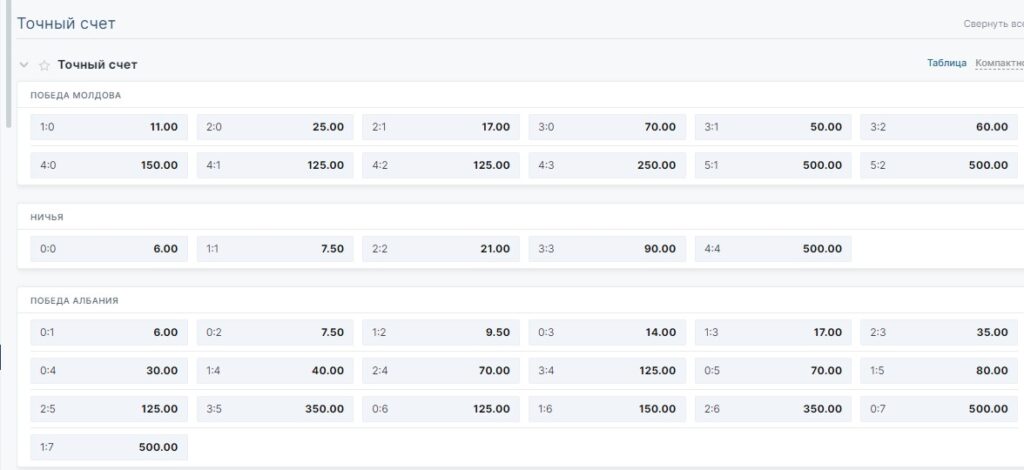Pick score 0:5 at 70.00
Image resolution: width=1024 pixels, height=470 pixels.
773,370
